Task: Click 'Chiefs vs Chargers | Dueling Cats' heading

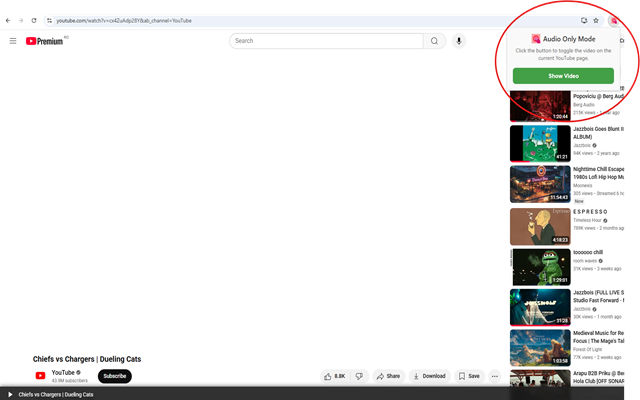Action: click(87, 359)
